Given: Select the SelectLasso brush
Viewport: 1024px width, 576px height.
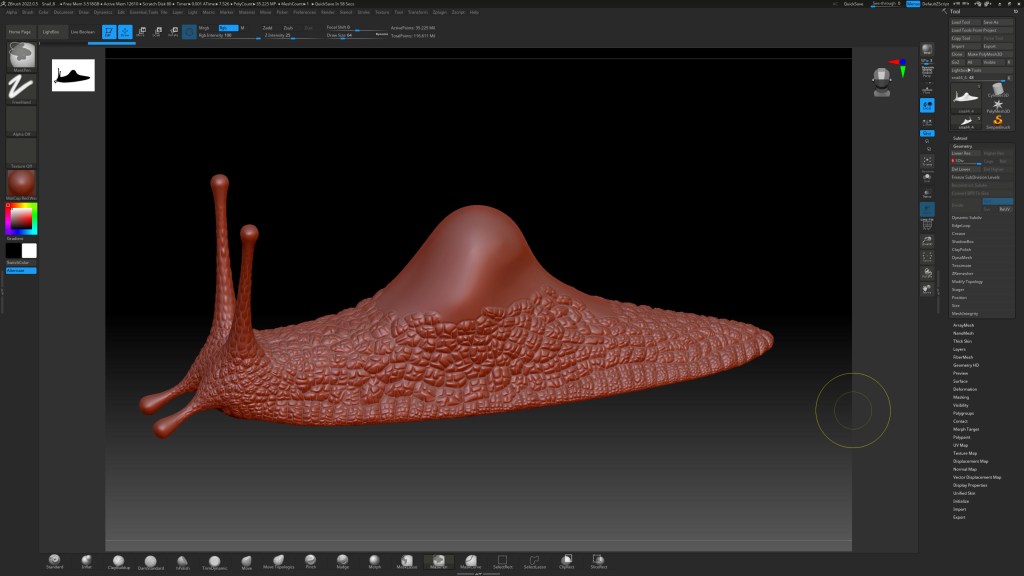Looking at the screenshot, I should [x=534, y=561].
